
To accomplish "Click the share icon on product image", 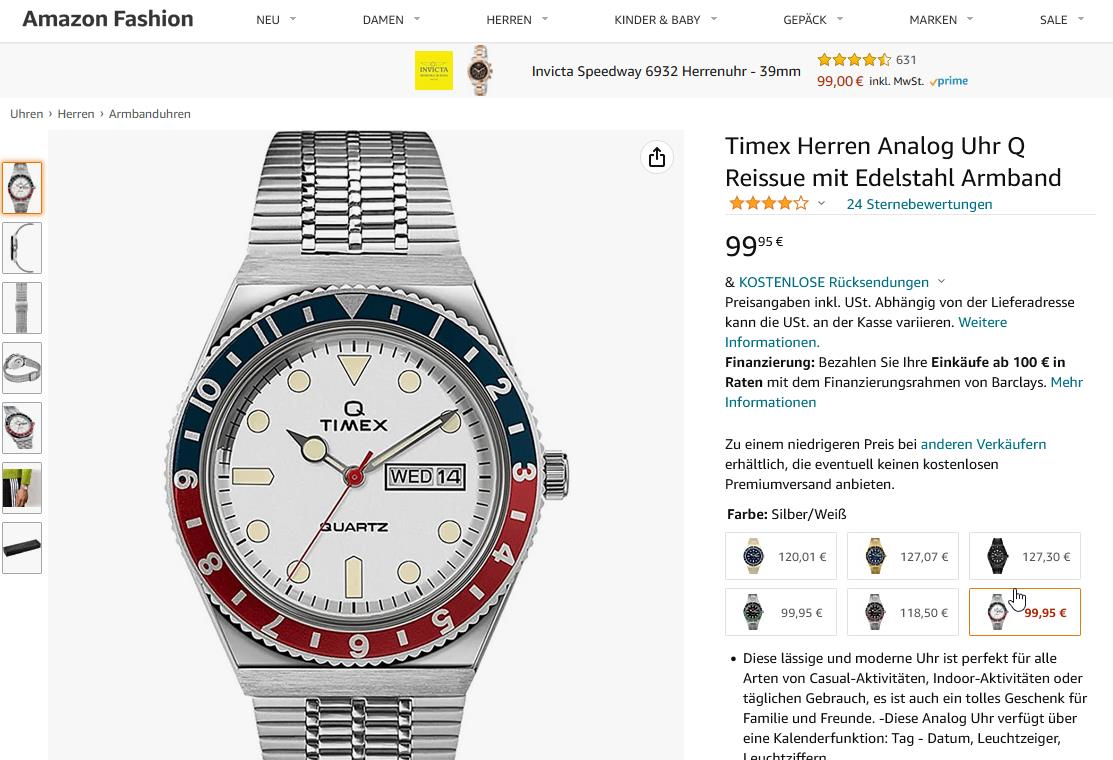I will [656, 158].
